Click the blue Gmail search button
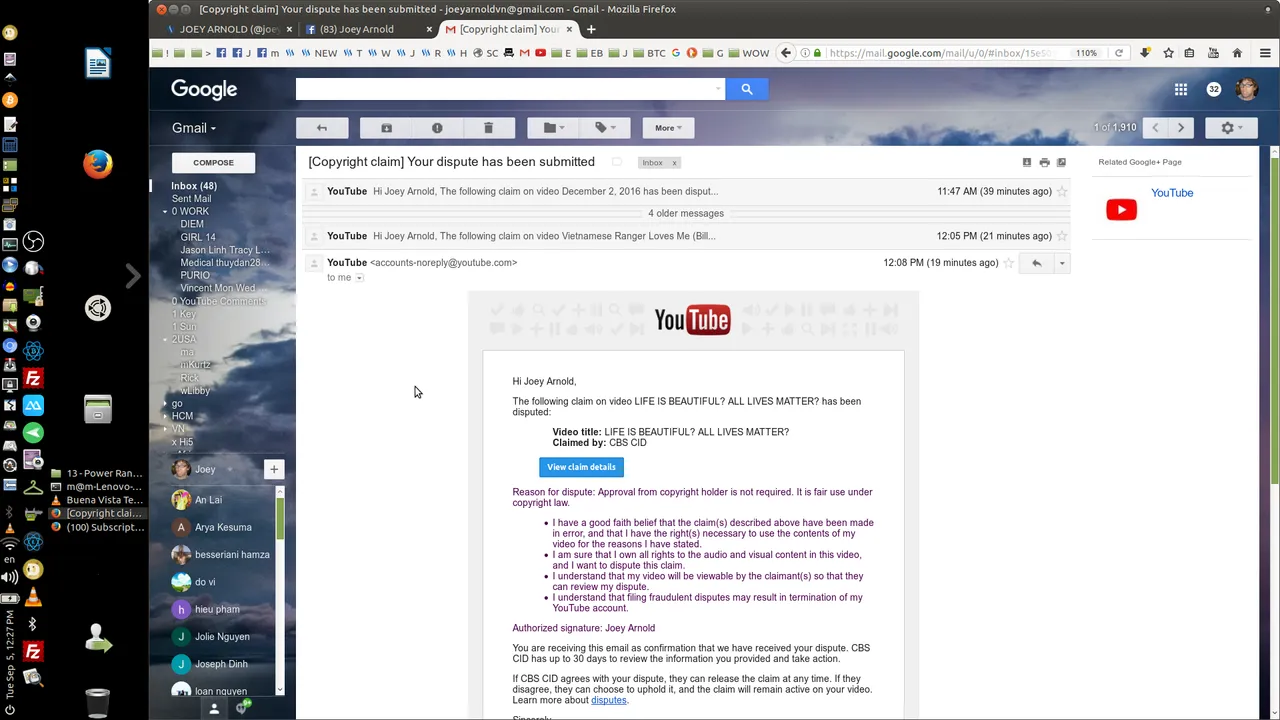The width and height of the screenshot is (1280, 720). click(x=746, y=89)
